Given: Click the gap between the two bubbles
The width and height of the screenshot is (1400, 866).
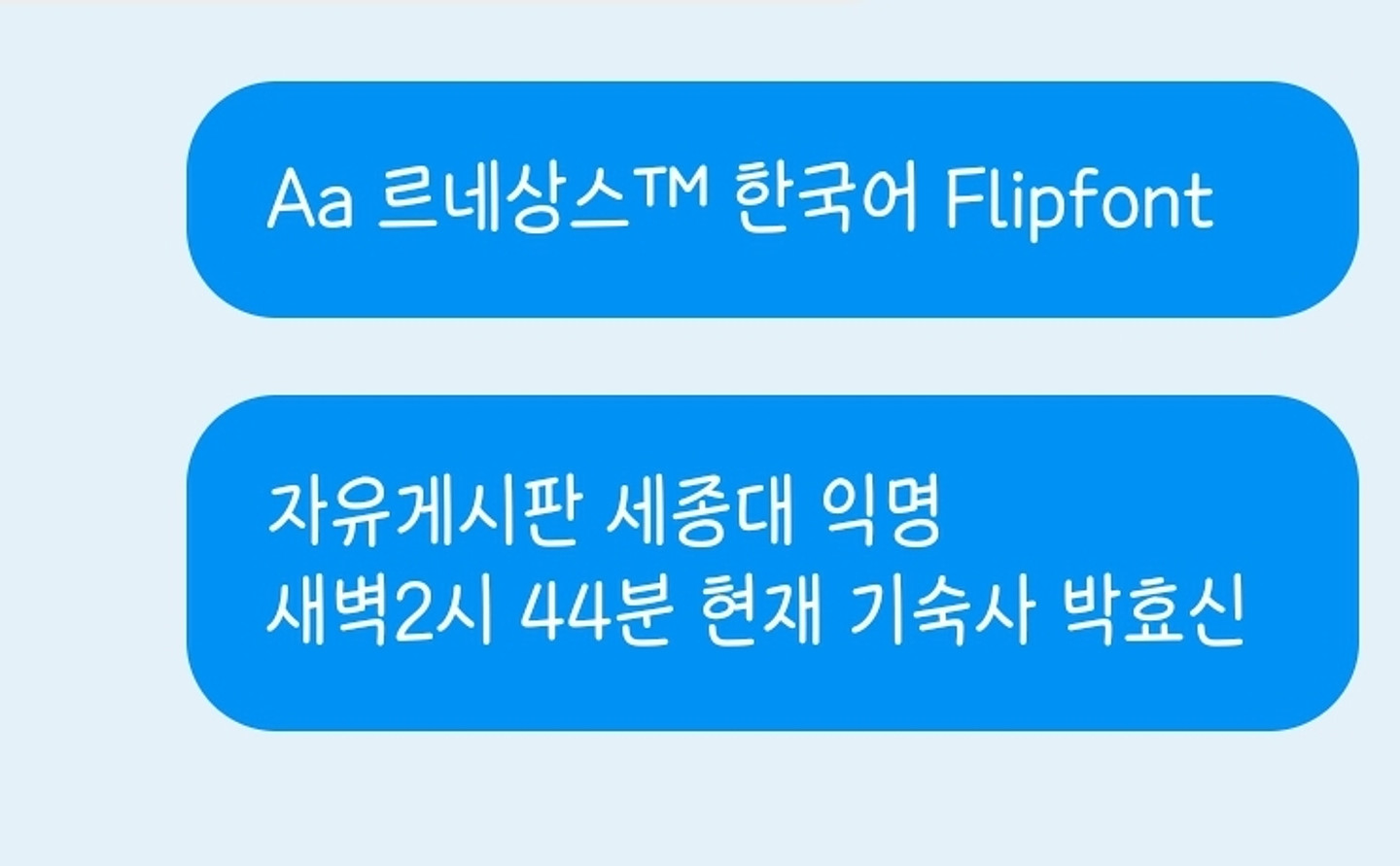Looking at the screenshot, I should [773, 356].
